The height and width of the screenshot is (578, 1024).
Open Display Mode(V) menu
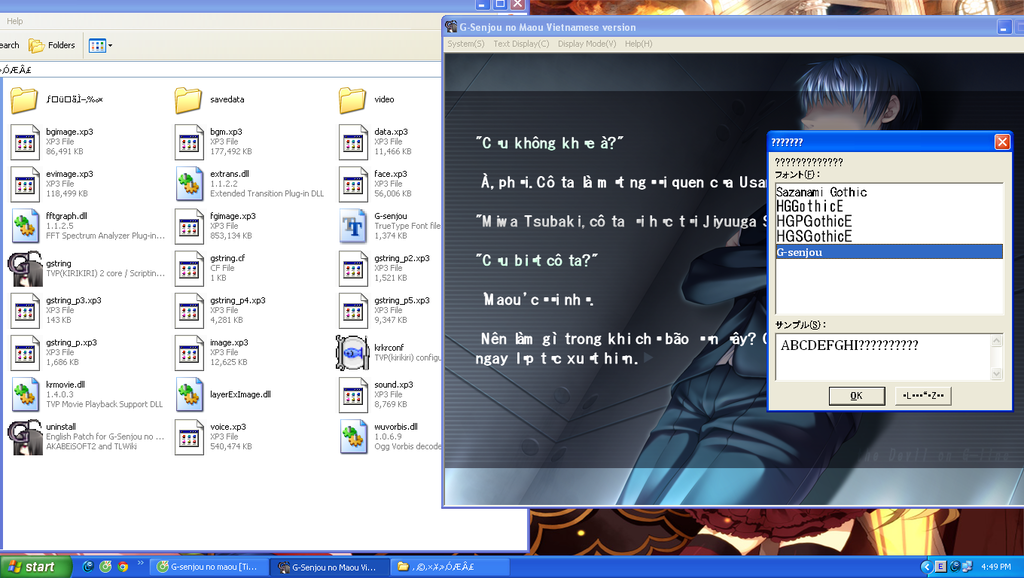coord(586,44)
